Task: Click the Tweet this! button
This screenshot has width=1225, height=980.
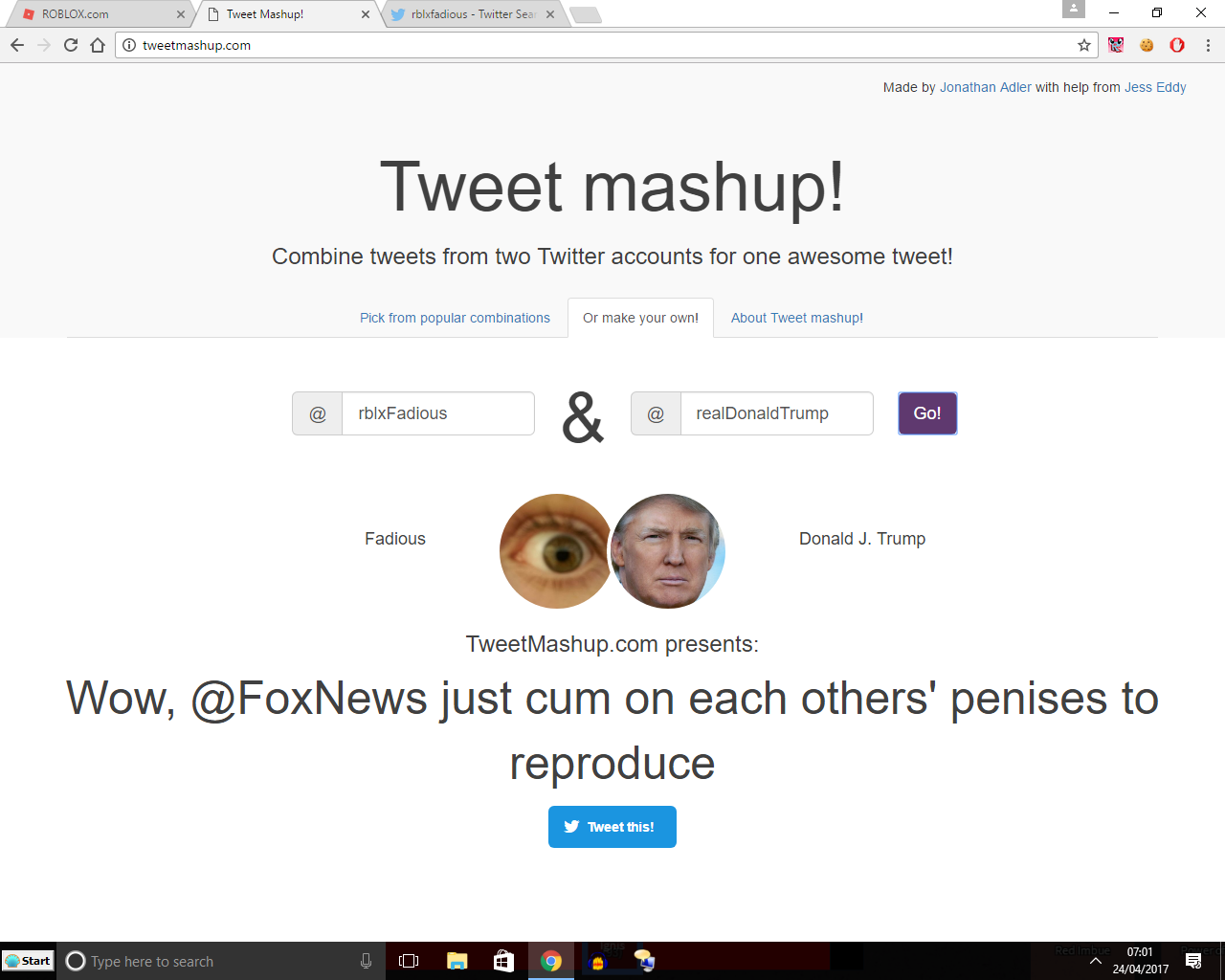Action: click(612, 827)
